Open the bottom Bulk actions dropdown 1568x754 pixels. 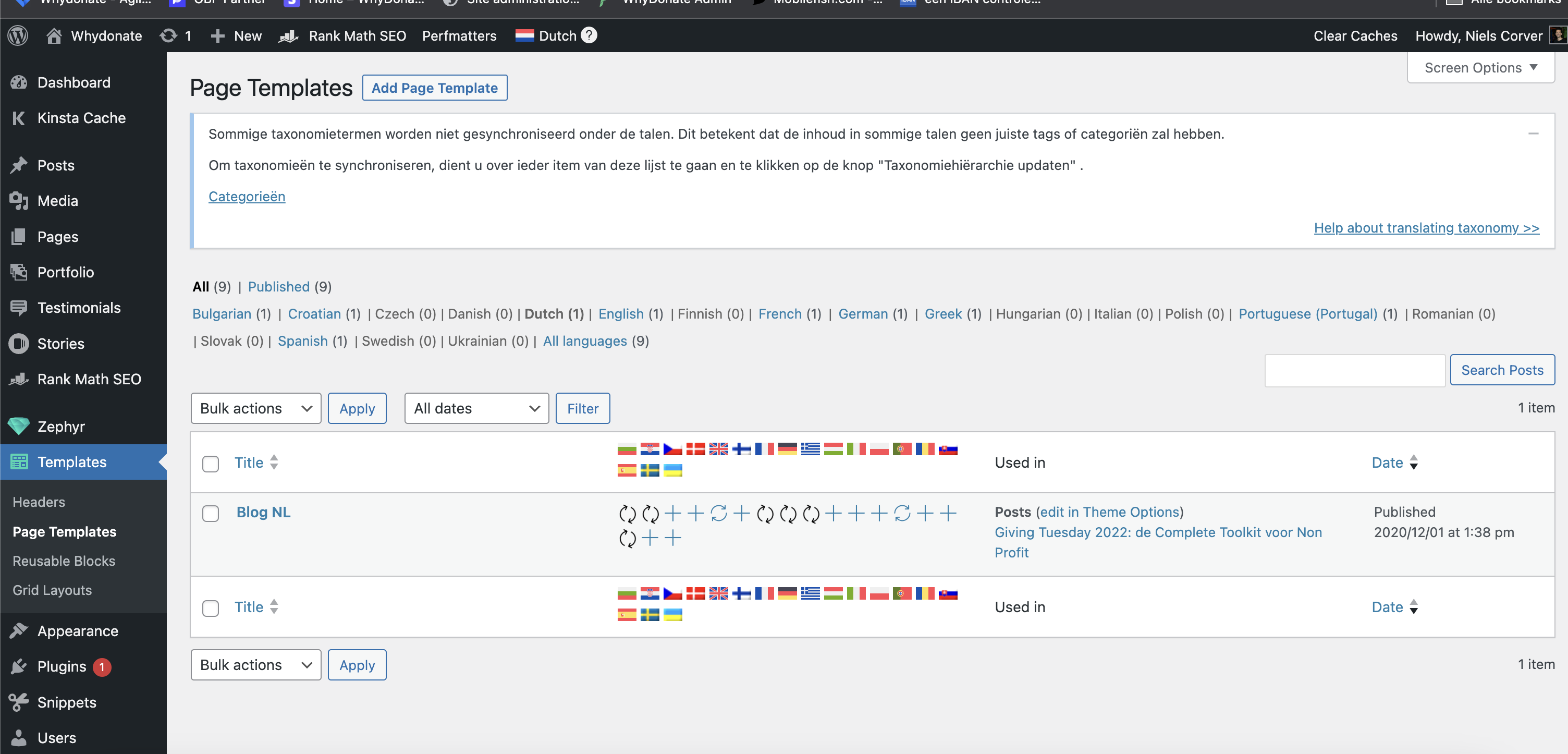pyautogui.click(x=255, y=664)
